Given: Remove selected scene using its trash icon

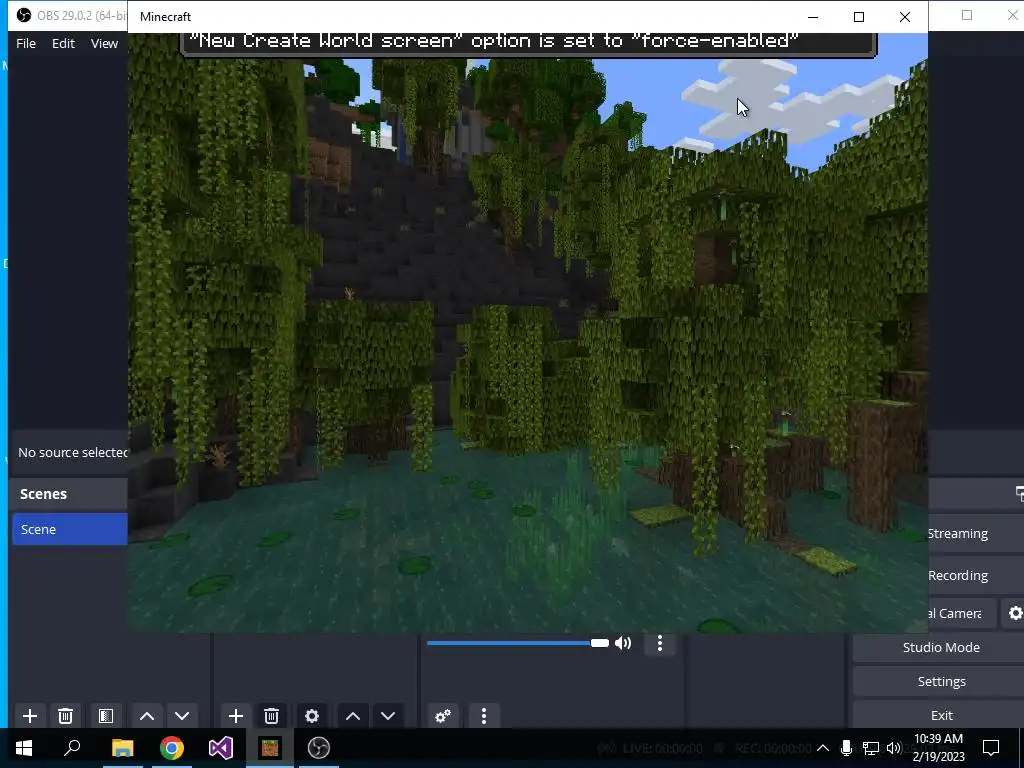Looking at the screenshot, I should coord(65,716).
